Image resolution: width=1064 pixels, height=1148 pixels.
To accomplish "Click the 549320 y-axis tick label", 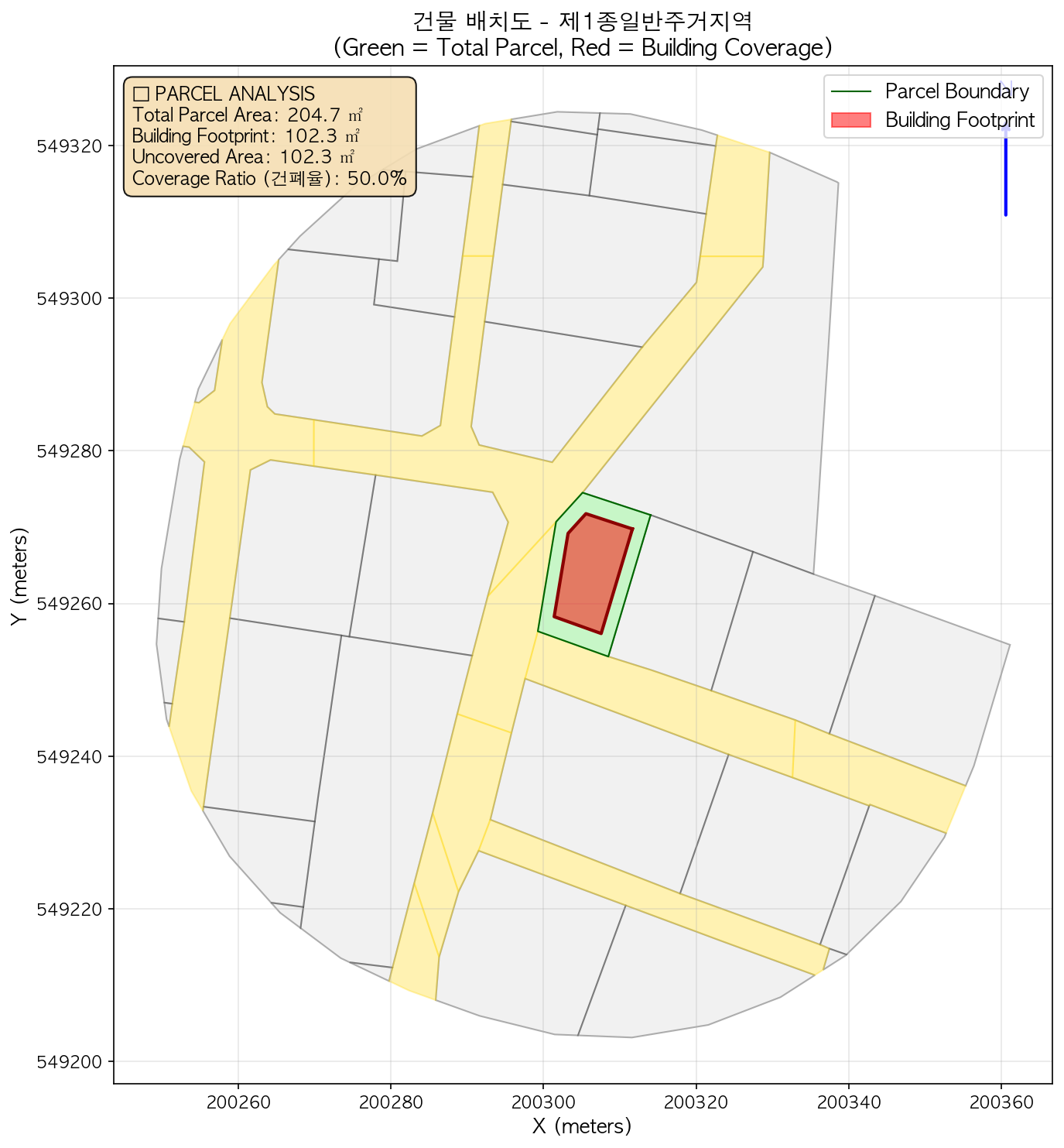I will (x=71, y=146).
